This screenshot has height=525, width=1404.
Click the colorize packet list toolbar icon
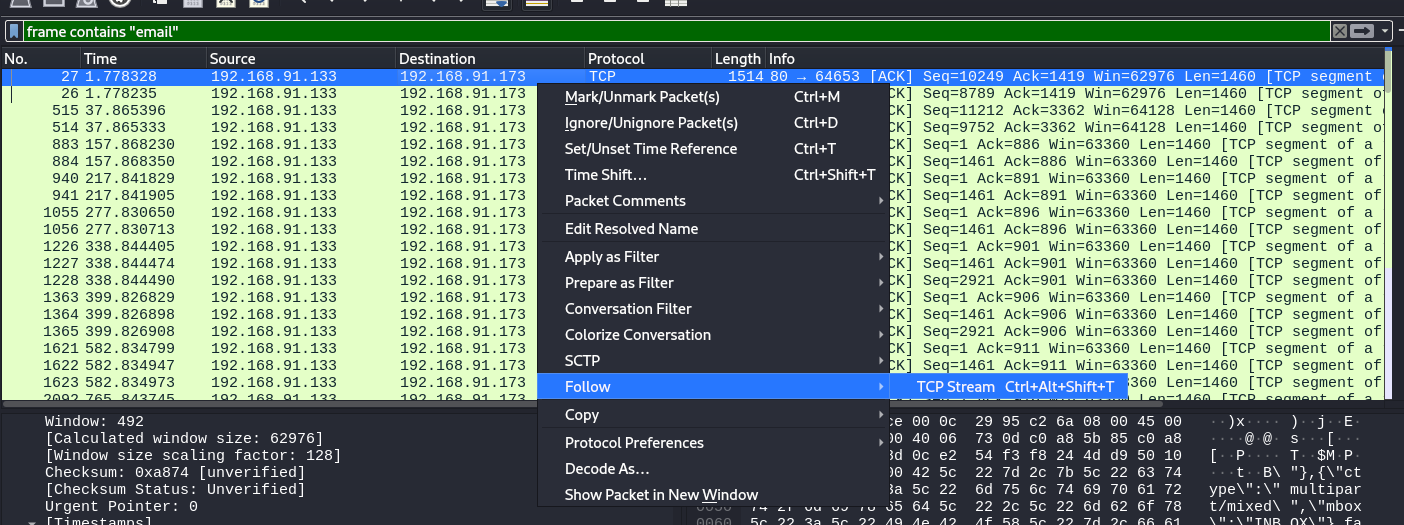pyautogui.click(x=537, y=3)
